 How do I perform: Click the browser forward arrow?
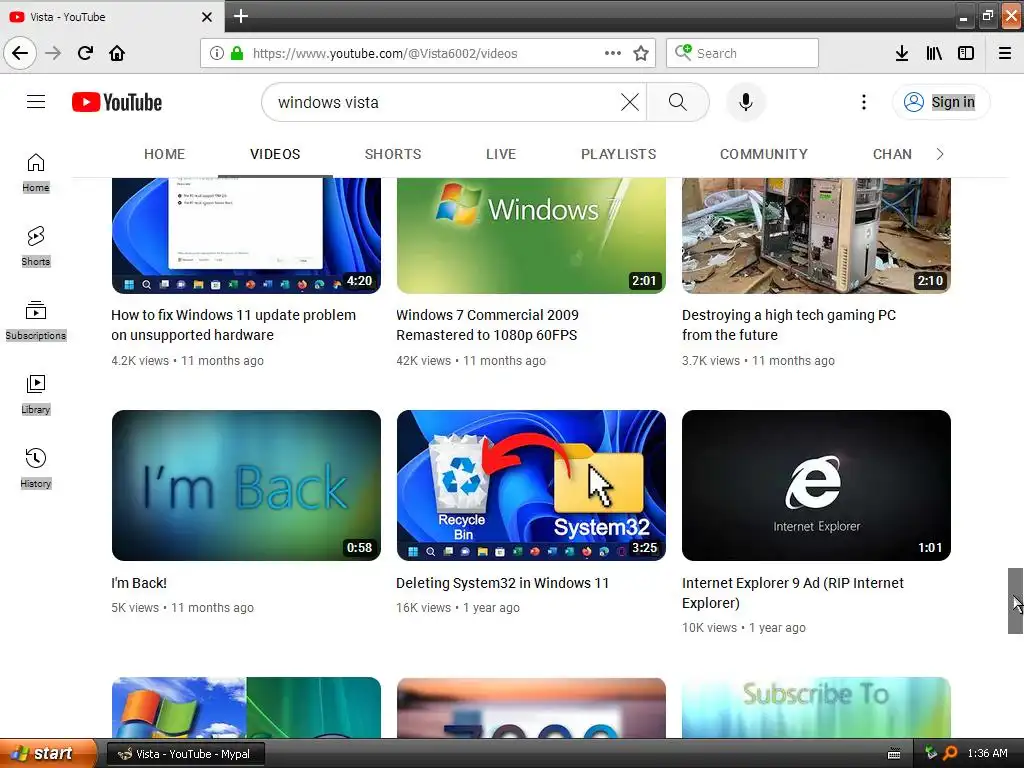click(53, 53)
